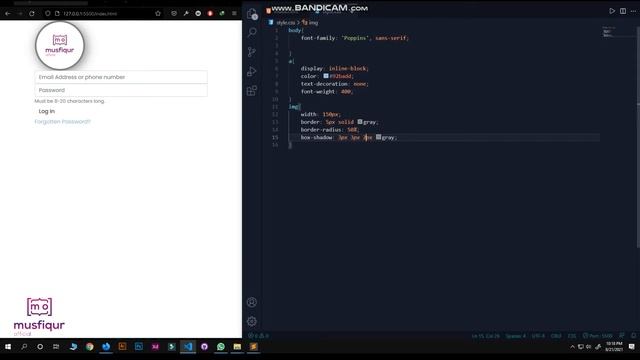
Task: Click the VS Code notifications bell
Action: (633, 336)
